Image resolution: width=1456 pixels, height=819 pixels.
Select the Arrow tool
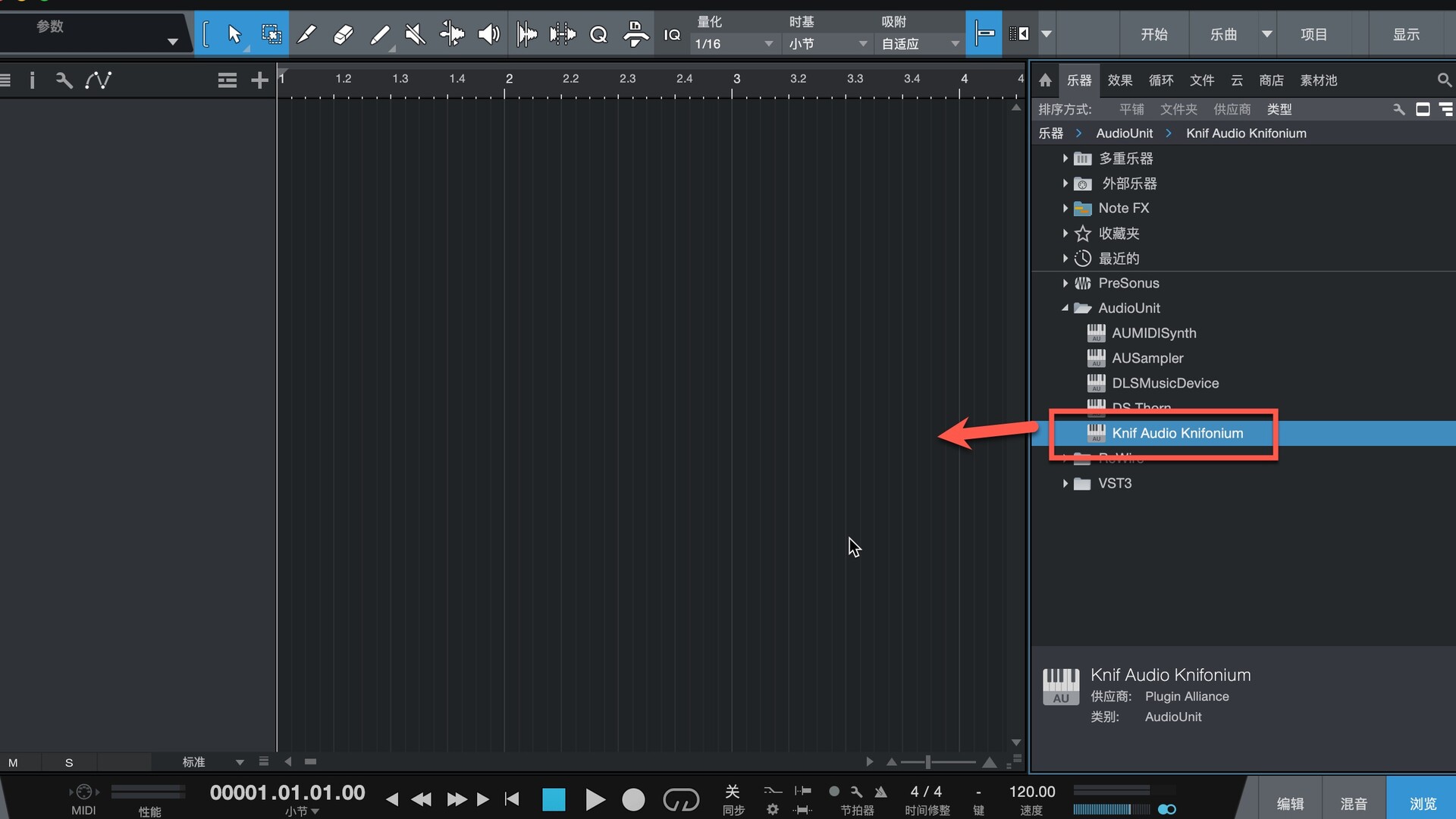click(x=234, y=34)
